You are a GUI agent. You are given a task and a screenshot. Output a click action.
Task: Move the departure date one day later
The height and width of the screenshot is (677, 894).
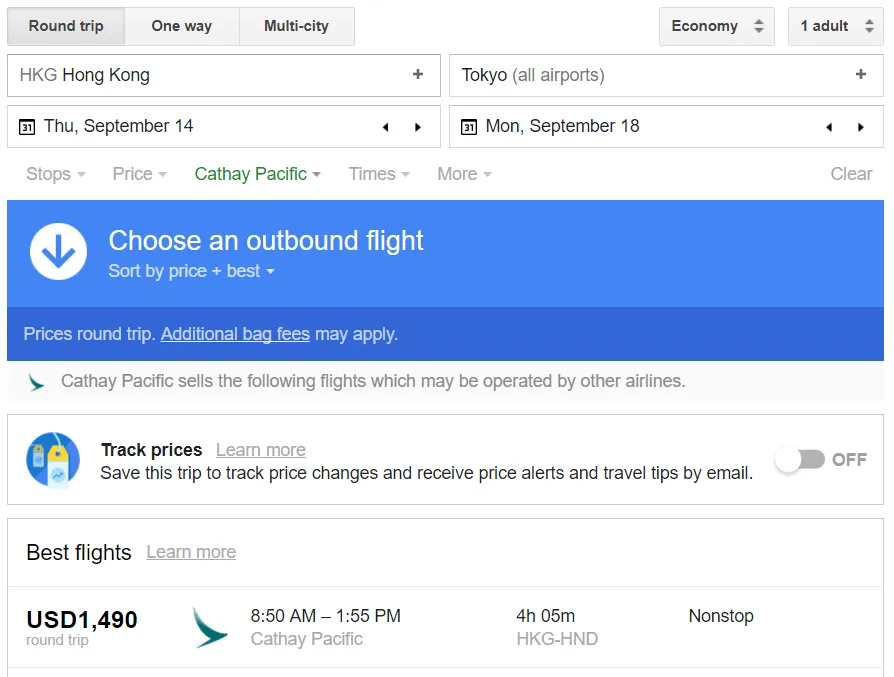click(418, 127)
